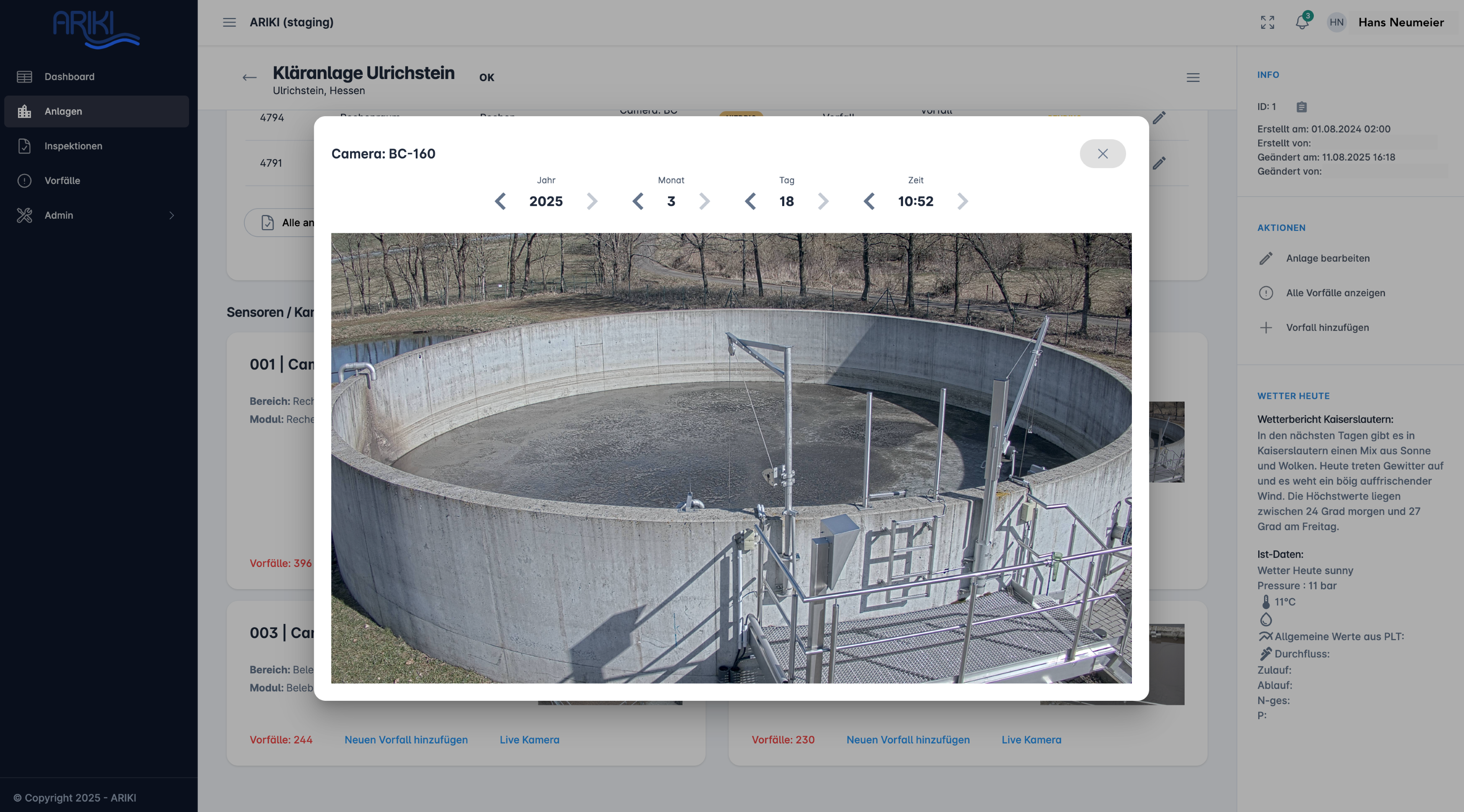Open Dashboard in sidebar
This screenshot has width=1464, height=812.
[x=69, y=77]
